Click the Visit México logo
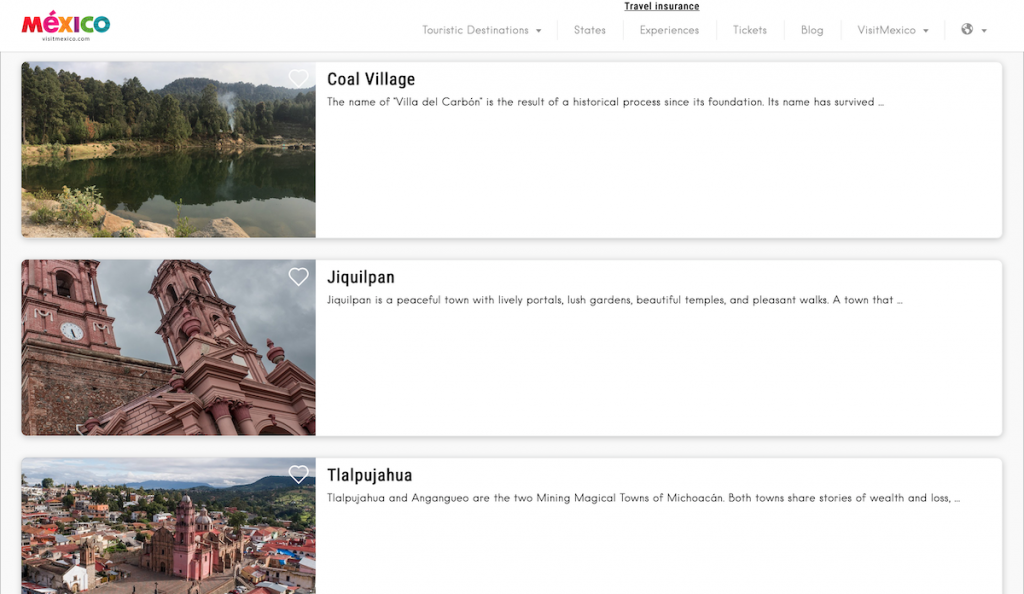Viewport: 1024px width, 594px height. pos(66,26)
